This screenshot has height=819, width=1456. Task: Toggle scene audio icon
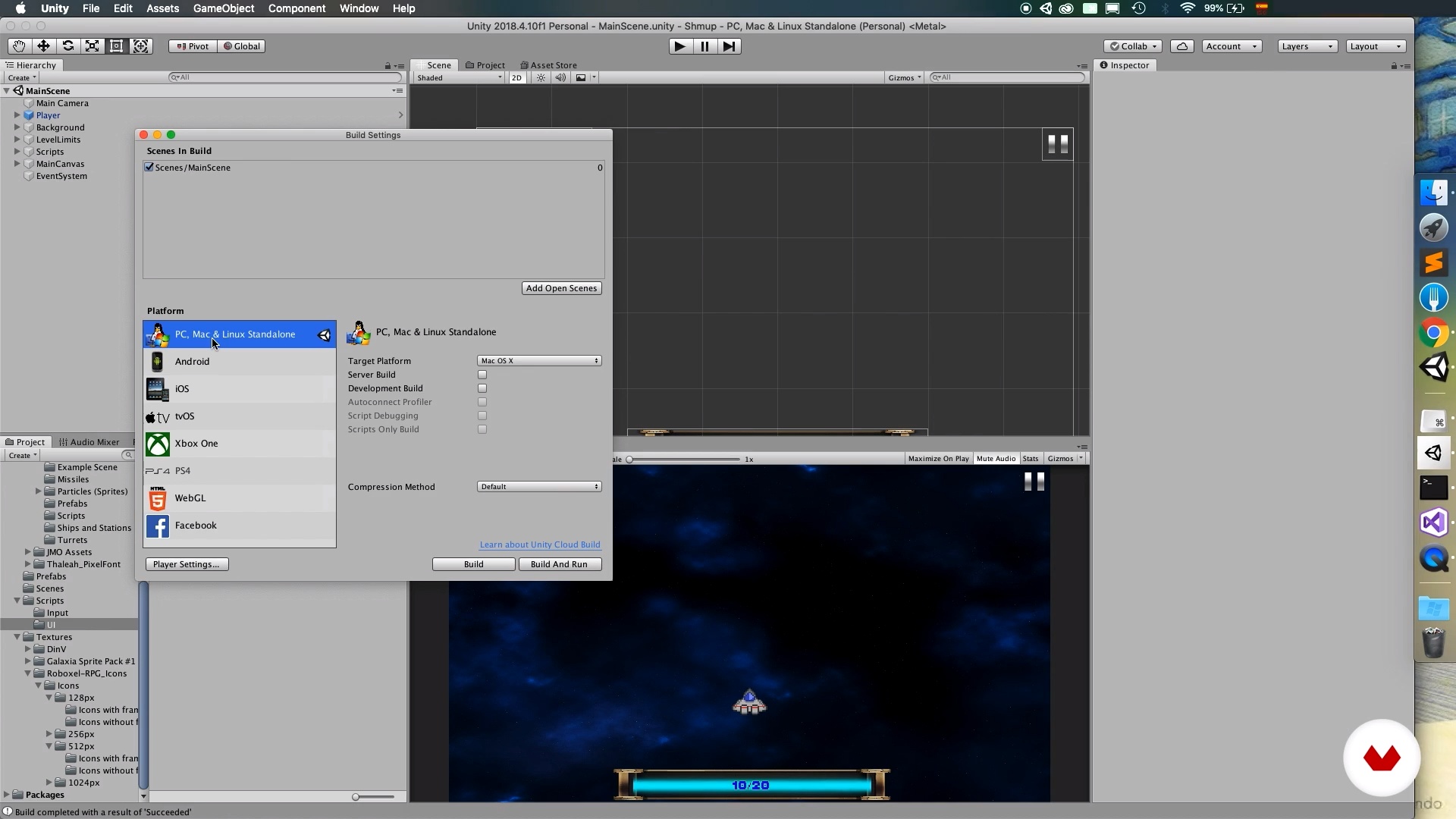(560, 77)
